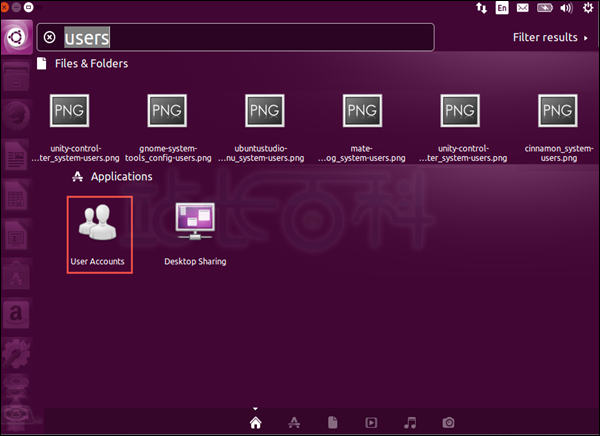This screenshot has width=600, height=436.
Task: Select the Home lens icon
Action: pyautogui.click(x=256, y=423)
